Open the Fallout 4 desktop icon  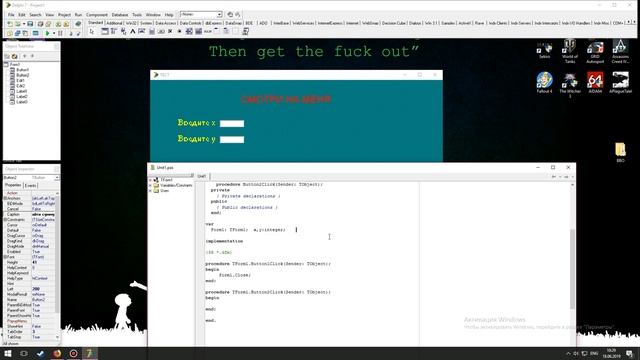coord(544,82)
